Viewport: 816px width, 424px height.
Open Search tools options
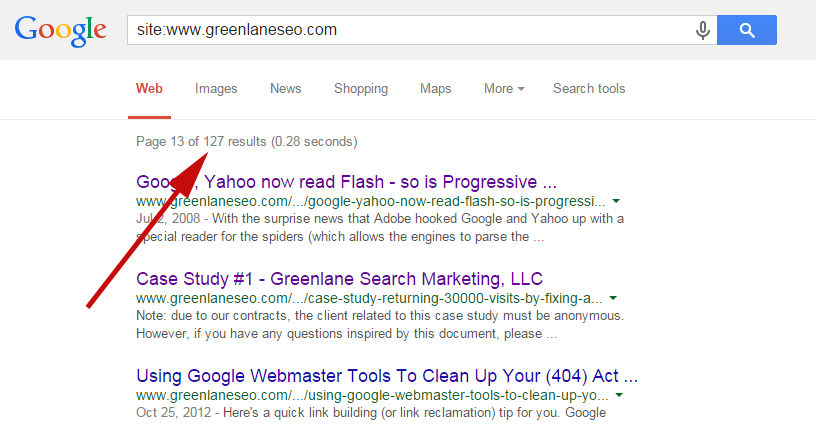[x=589, y=89]
